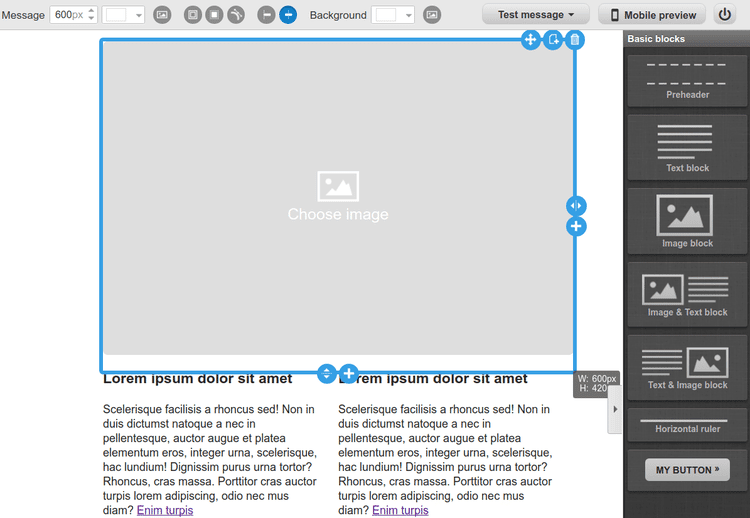Viewport: 750px width, 518px height.
Task: Click the rounded corners icon in toolbar
Action: 236,15
